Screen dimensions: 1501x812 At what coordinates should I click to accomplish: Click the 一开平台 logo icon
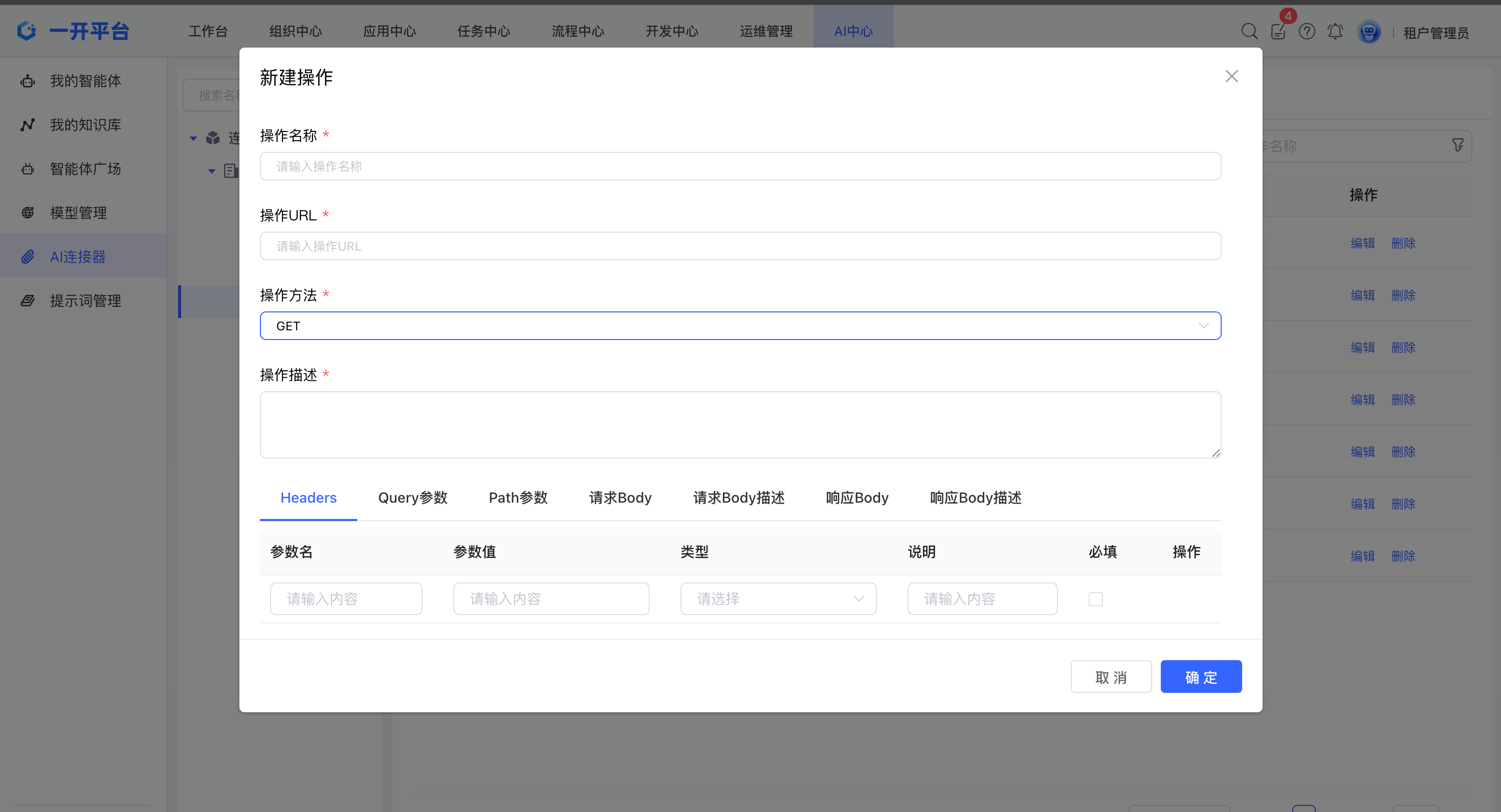(27, 30)
